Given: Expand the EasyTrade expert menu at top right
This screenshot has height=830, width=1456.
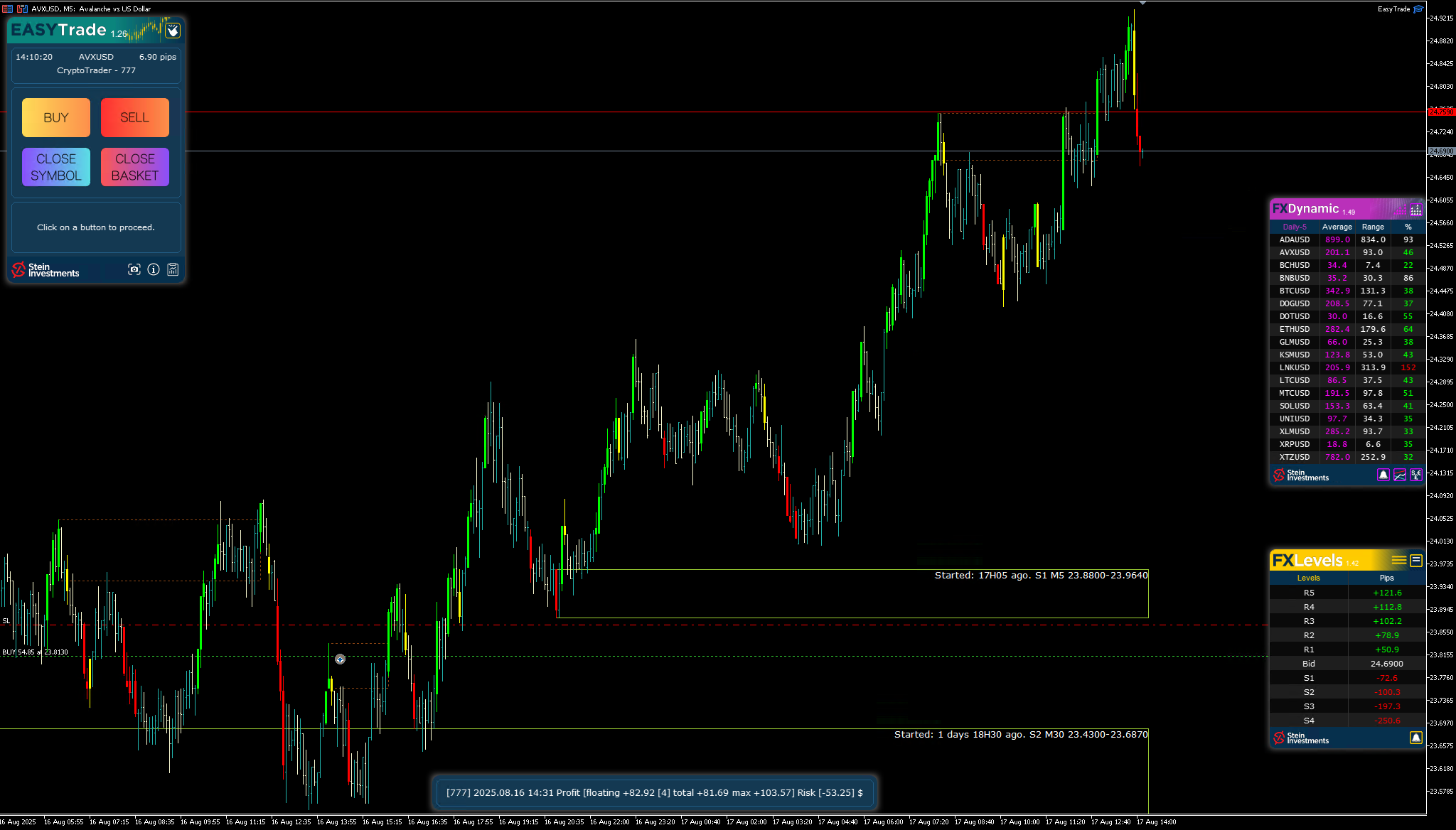Looking at the screenshot, I should point(1418,9).
